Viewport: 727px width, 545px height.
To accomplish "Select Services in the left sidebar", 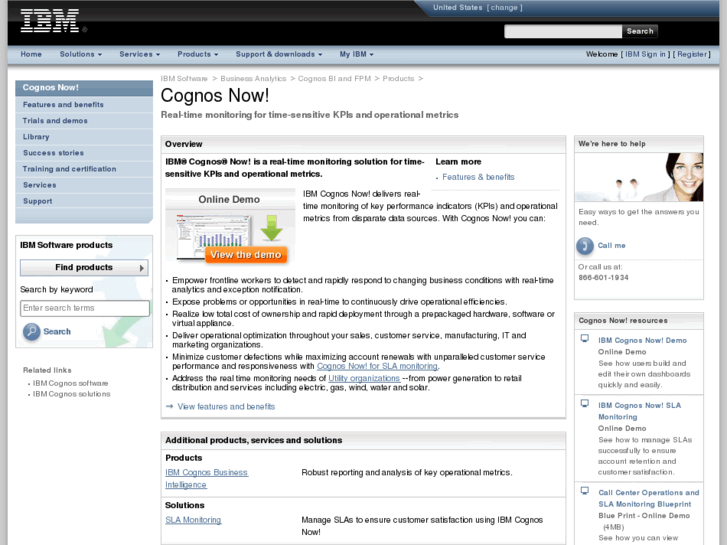I will point(84,185).
